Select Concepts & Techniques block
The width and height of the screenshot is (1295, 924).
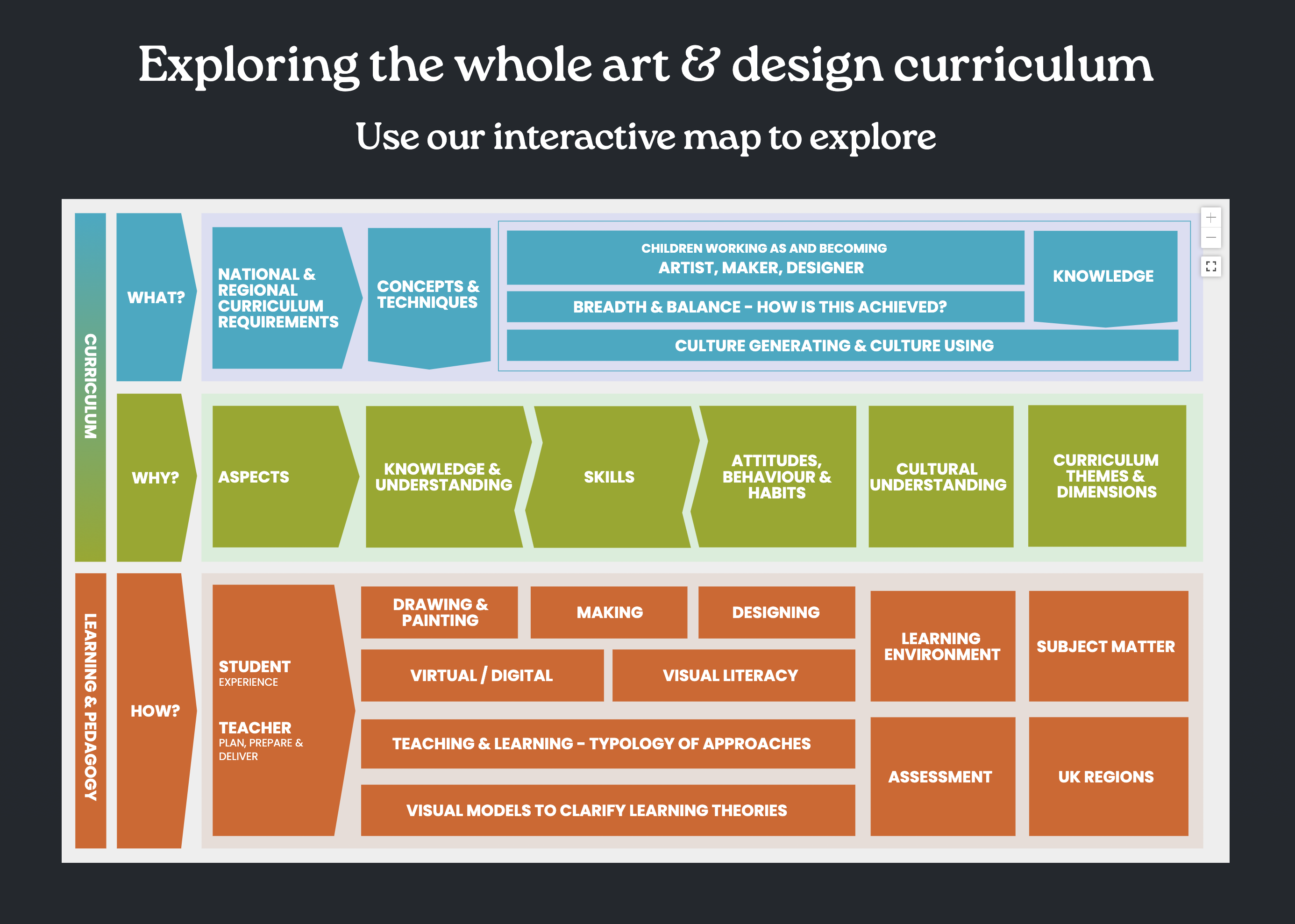tap(428, 295)
